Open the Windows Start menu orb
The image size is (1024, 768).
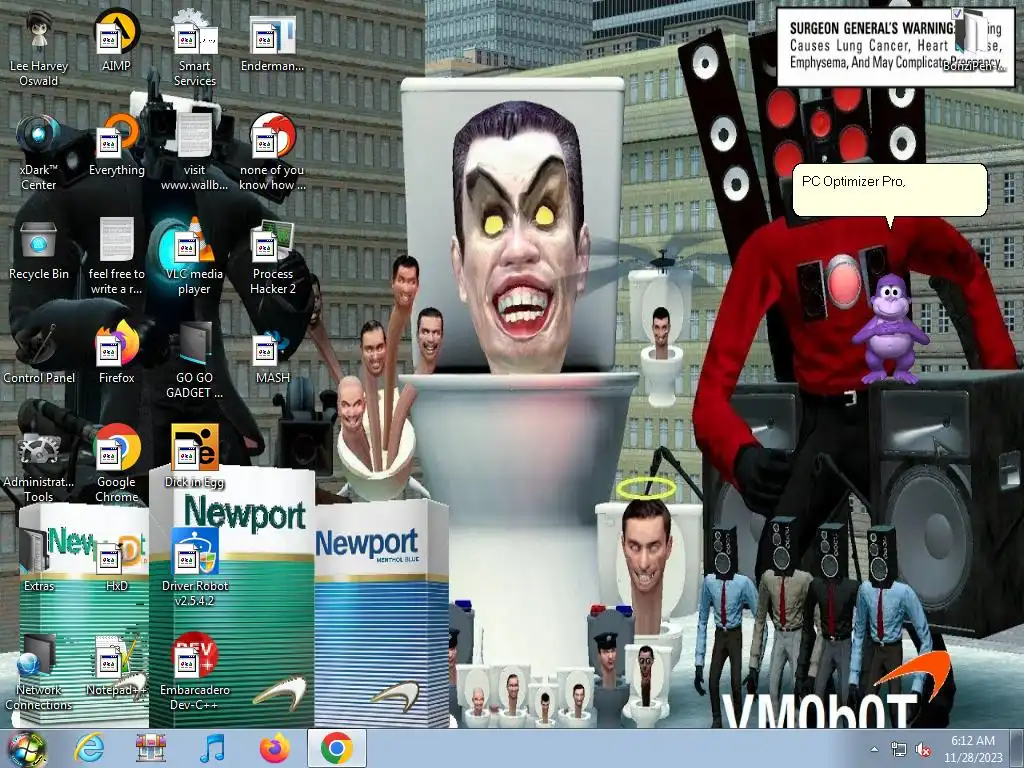click(26, 749)
